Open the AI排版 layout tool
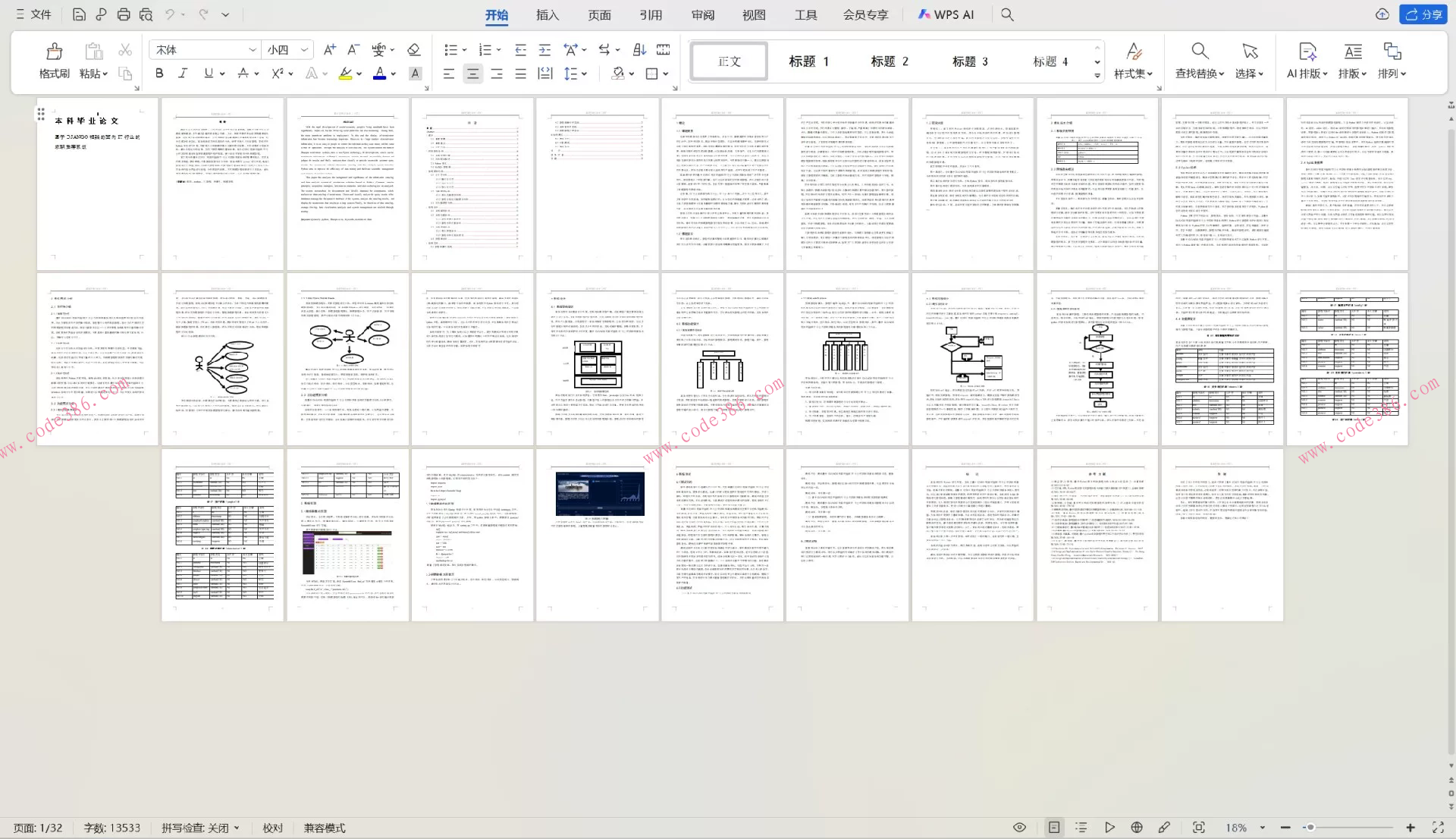 tap(1307, 61)
